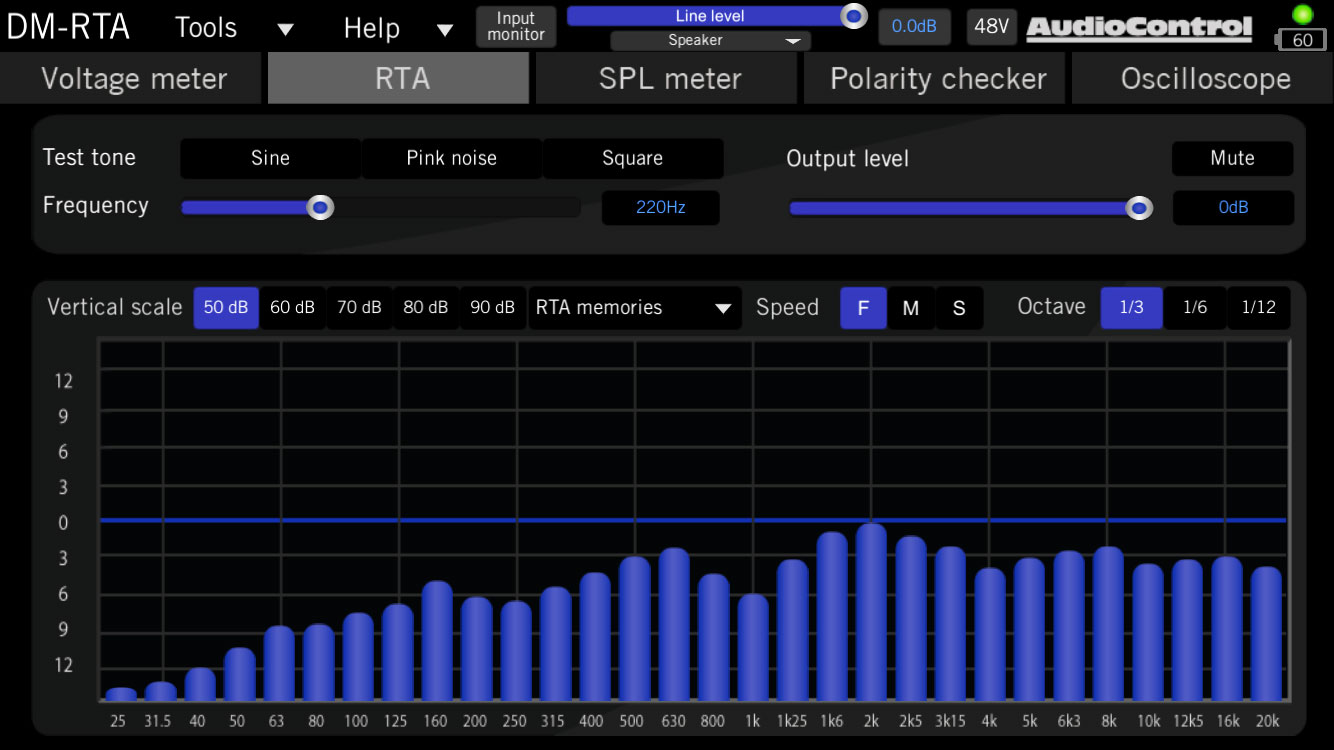Click the 31.5 axis label
Image resolution: width=1334 pixels, height=750 pixels.
click(x=160, y=721)
